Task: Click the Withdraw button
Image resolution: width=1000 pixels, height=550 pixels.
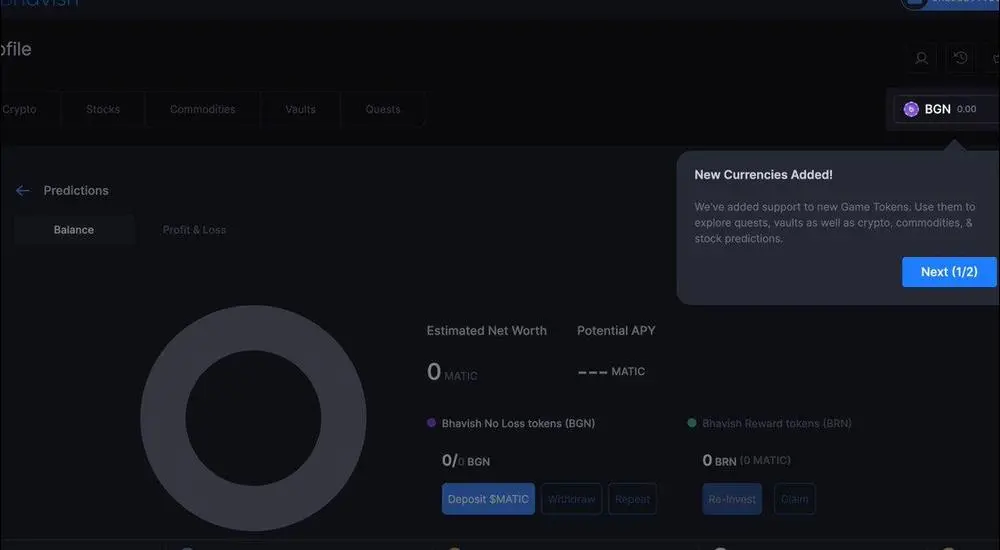Action: [x=571, y=499]
